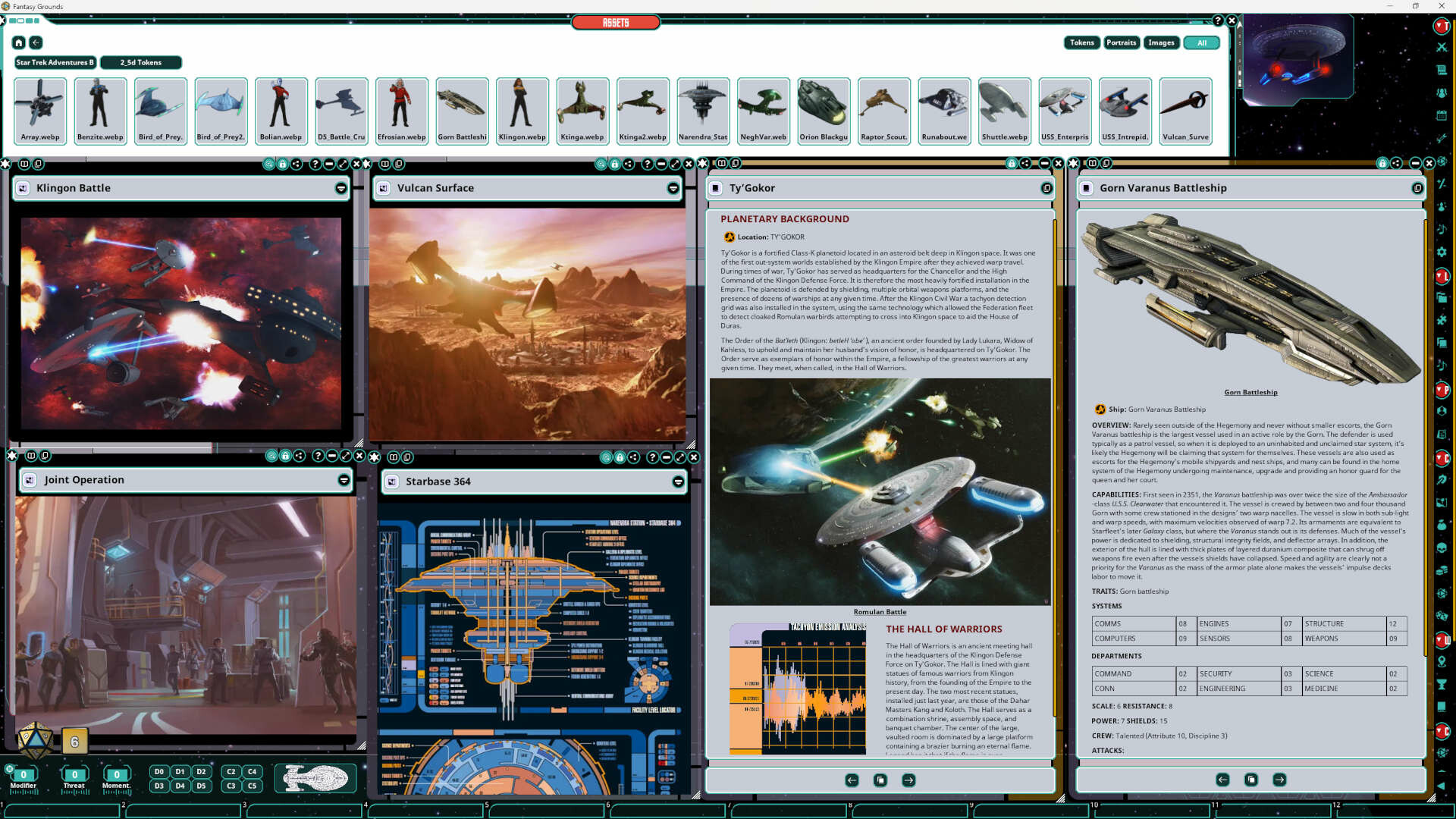Switch to the Portraits filter tab
Screen dimensions: 1456x819
(1122, 42)
